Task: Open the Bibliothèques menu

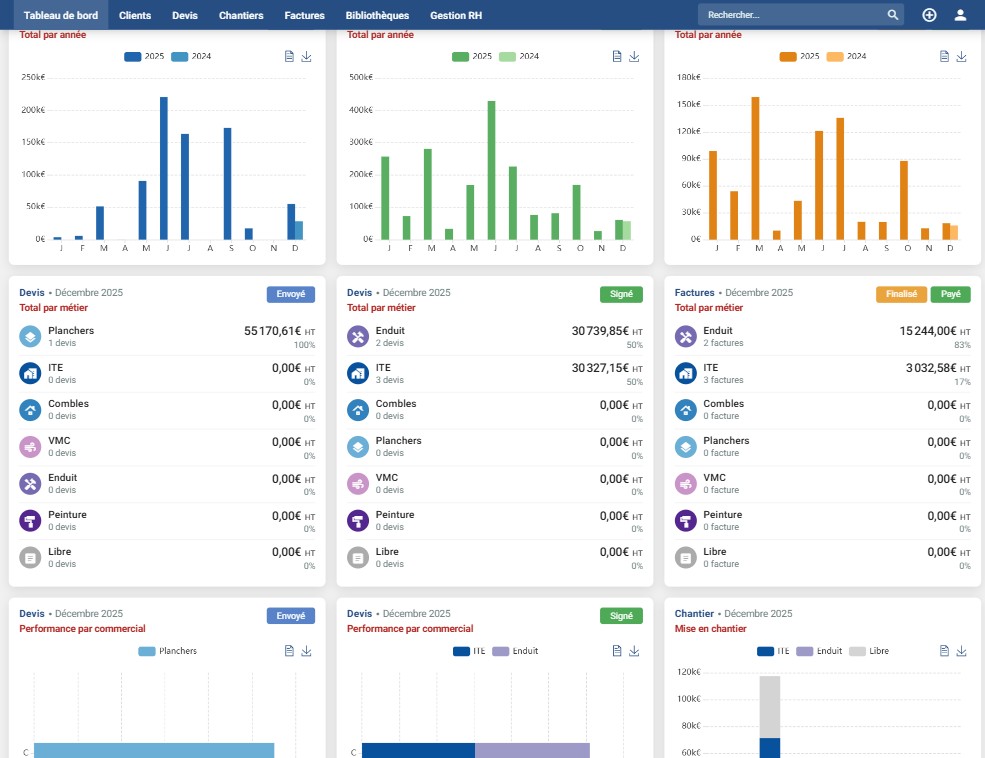Action: coord(377,15)
